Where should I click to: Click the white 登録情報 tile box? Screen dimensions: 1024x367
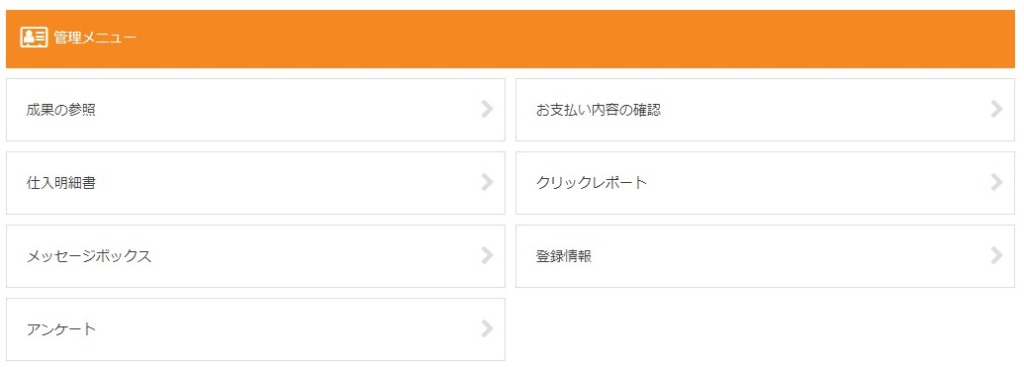click(765, 256)
